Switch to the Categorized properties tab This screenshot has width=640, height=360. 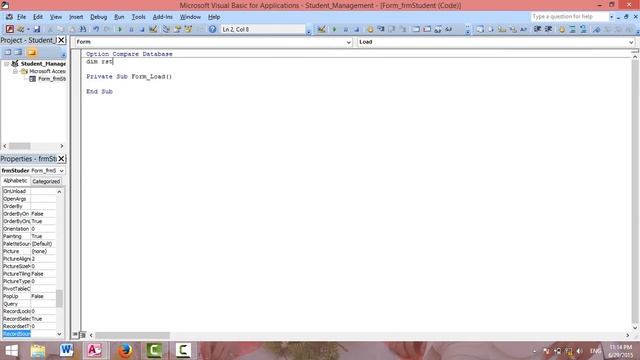(46, 181)
